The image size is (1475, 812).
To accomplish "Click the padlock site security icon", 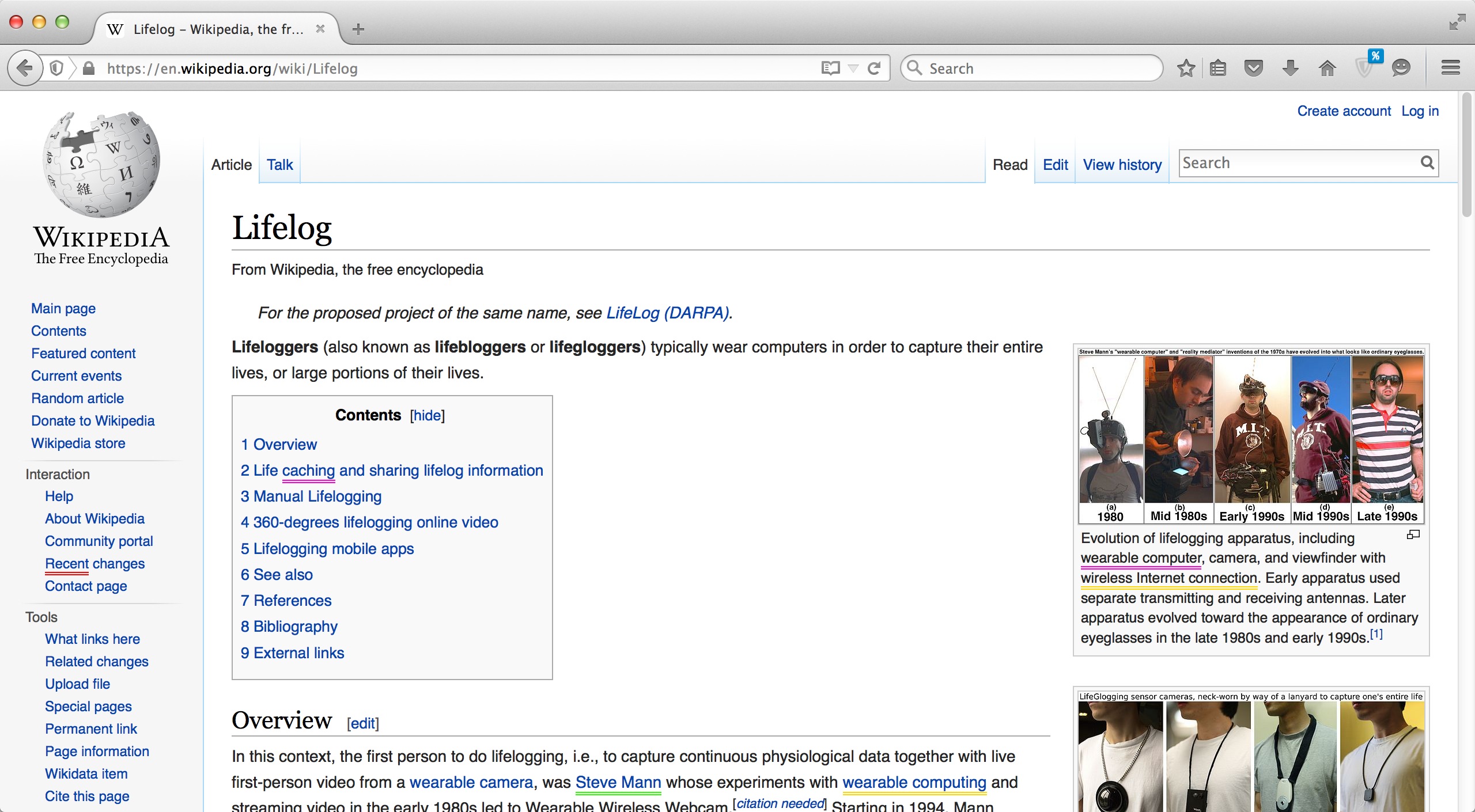I will [x=88, y=69].
